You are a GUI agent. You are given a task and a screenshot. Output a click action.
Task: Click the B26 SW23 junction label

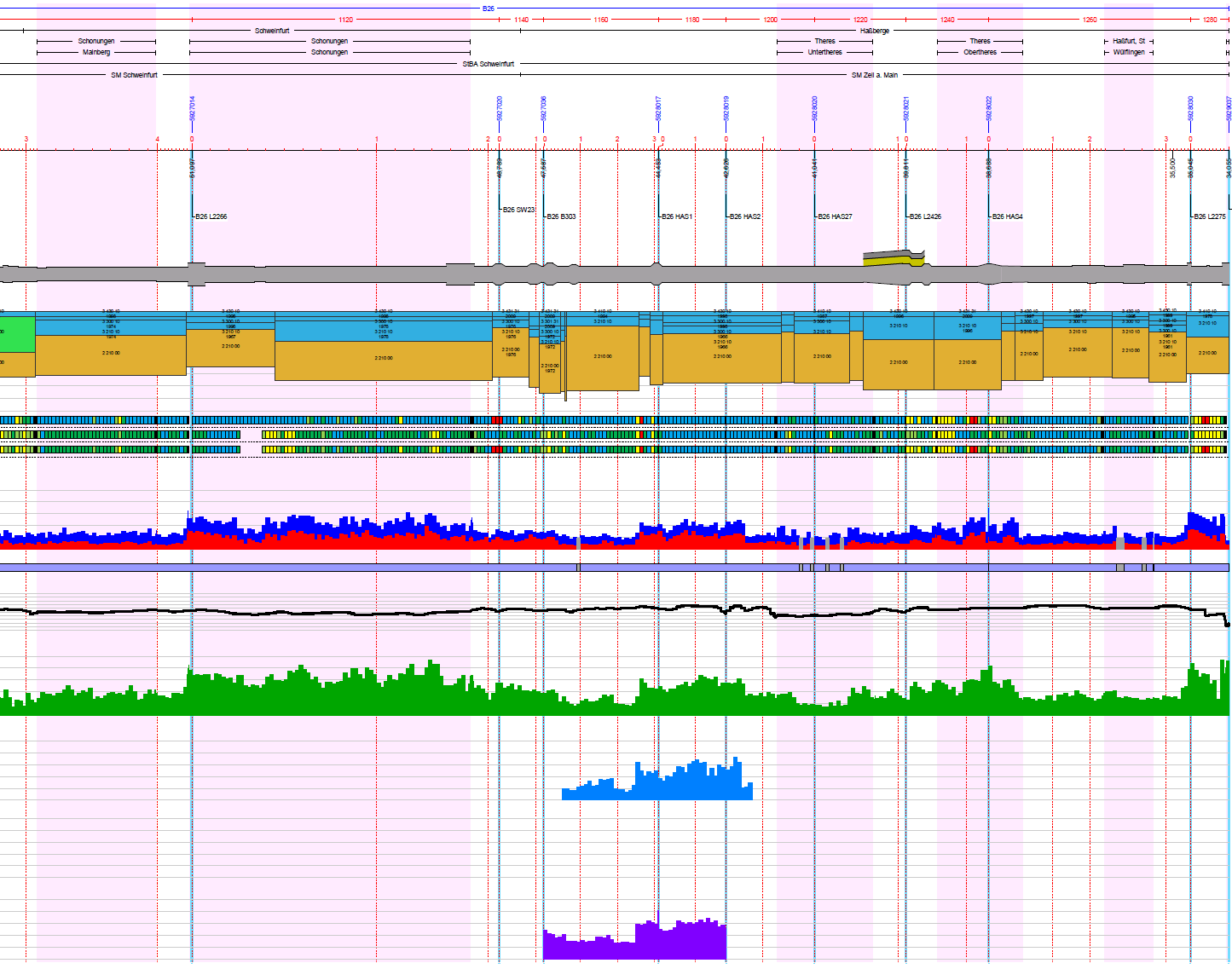518,210
